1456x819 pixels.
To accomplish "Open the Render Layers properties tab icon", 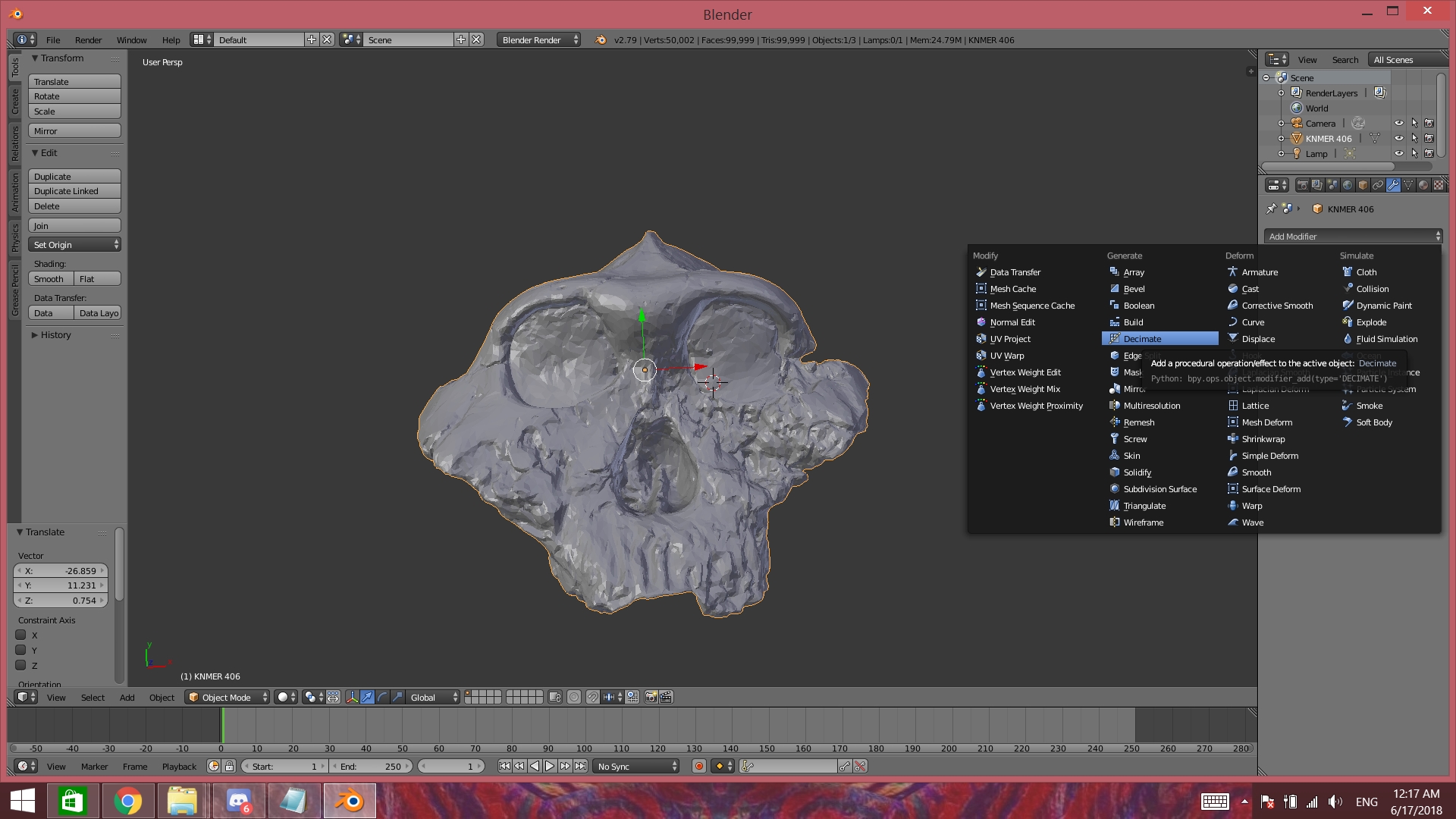I will point(1317,186).
